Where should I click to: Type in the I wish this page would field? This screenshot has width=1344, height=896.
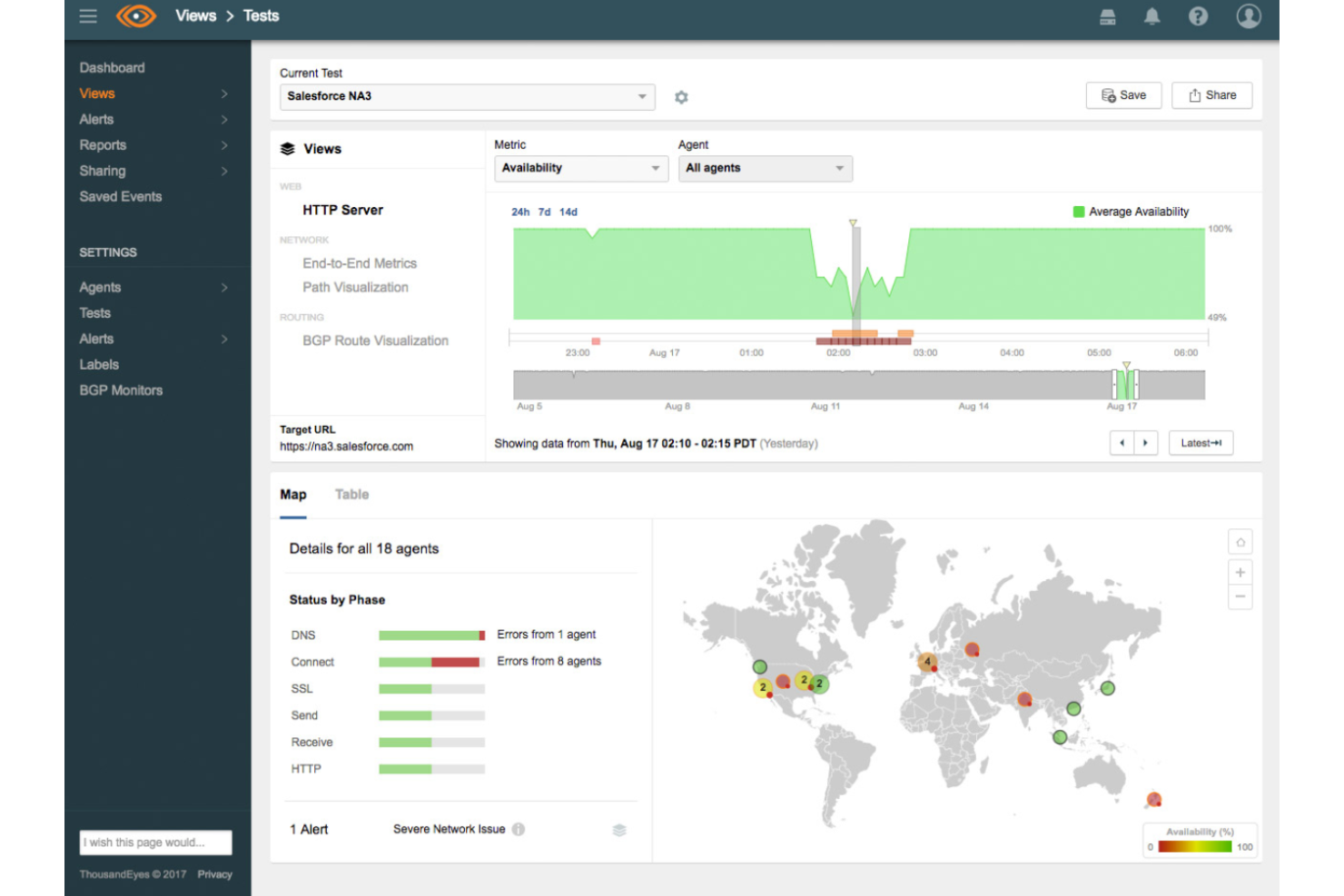tap(155, 842)
